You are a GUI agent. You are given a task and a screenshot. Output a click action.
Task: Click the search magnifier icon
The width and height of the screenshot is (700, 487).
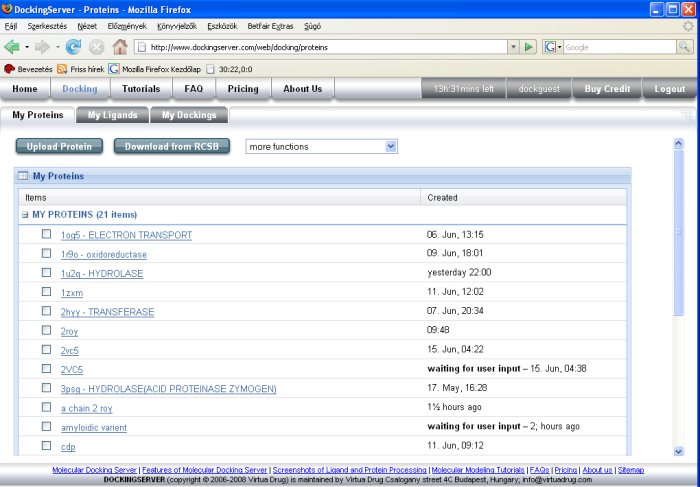(685, 47)
